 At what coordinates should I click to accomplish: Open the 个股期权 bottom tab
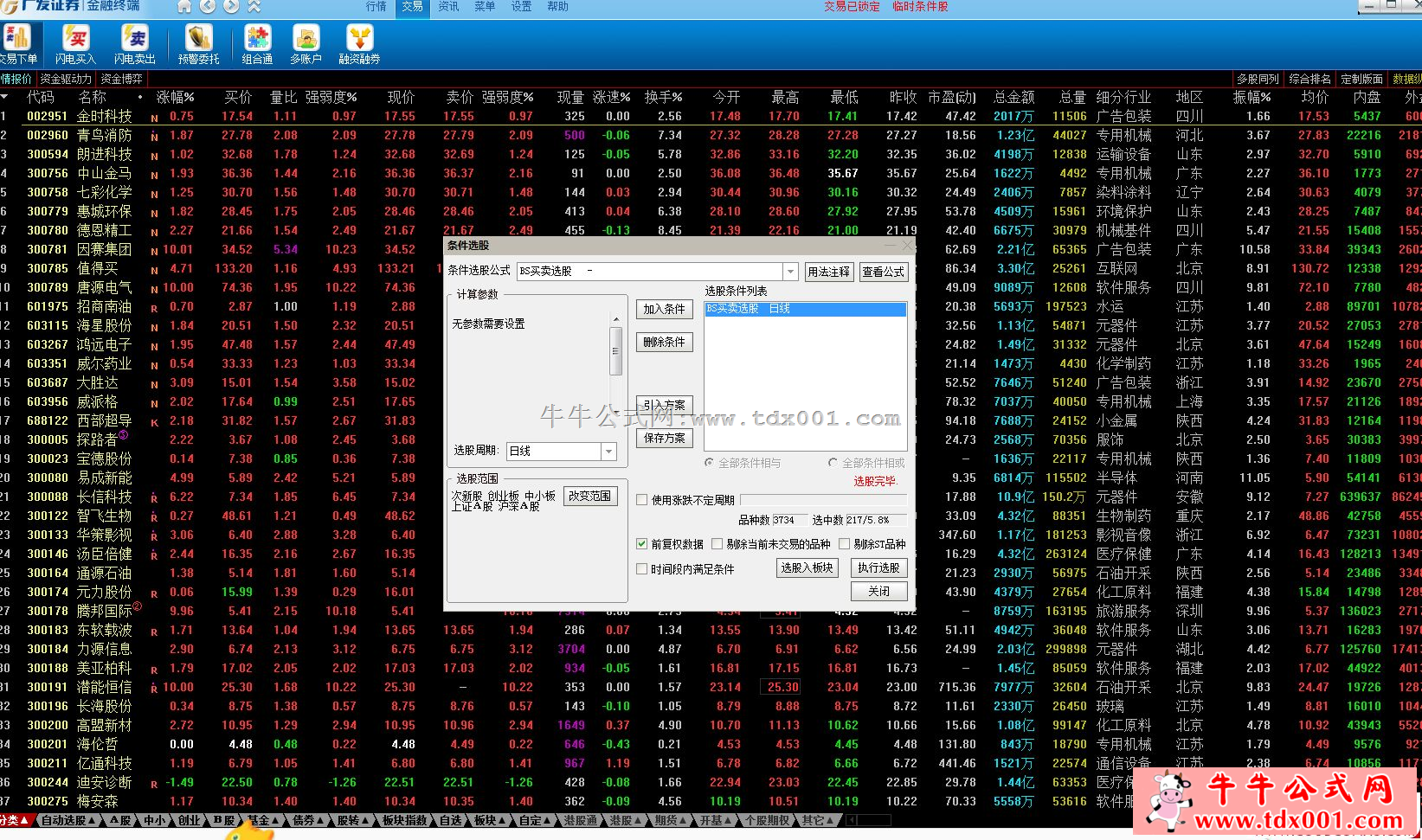point(767,820)
